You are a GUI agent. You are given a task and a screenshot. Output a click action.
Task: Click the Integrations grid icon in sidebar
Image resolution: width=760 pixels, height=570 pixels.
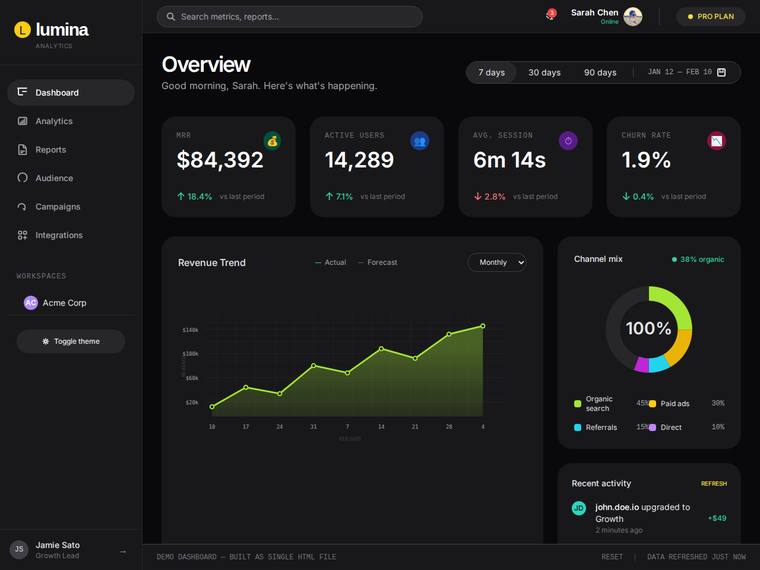pyautogui.click(x=22, y=235)
